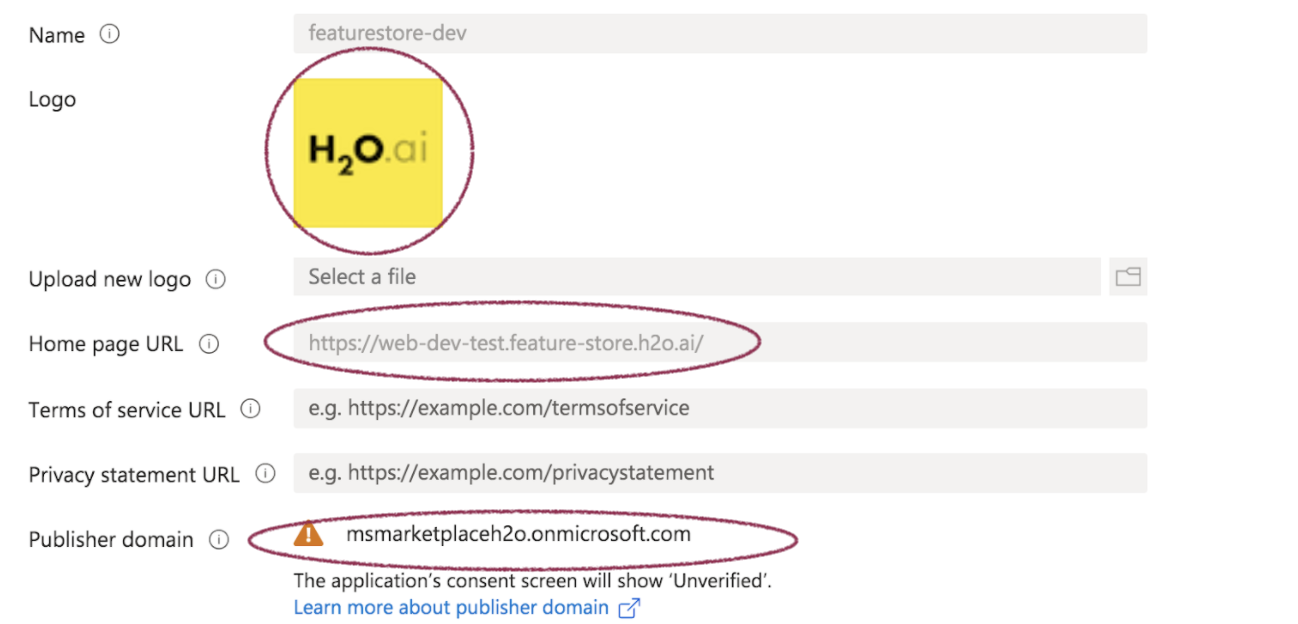
Task: Click the Home page URL text field
Action: coord(720,343)
